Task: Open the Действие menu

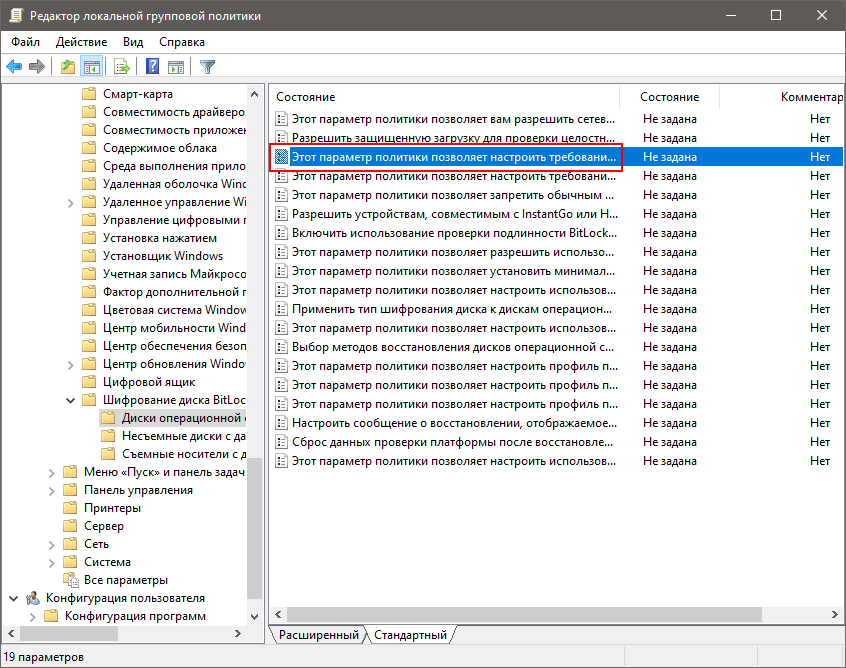Action: pyautogui.click(x=81, y=42)
